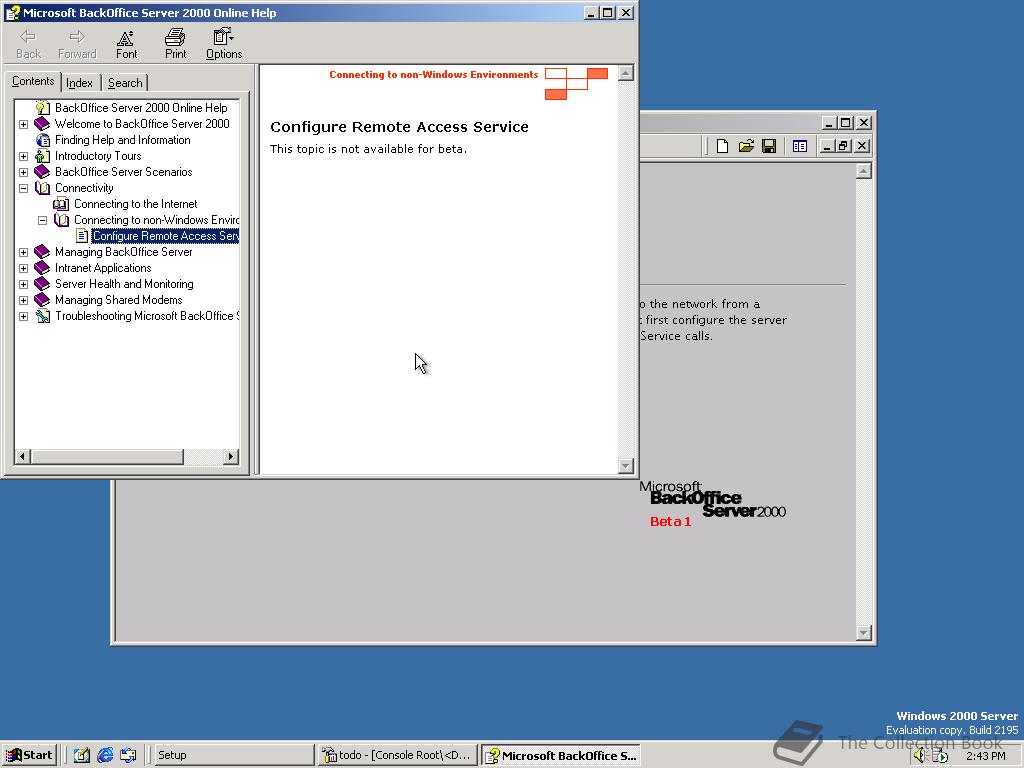The image size is (1024, 768).
Task: Expand Troubleshooting Microsoft BackOffice node
Action: point(24,316)
